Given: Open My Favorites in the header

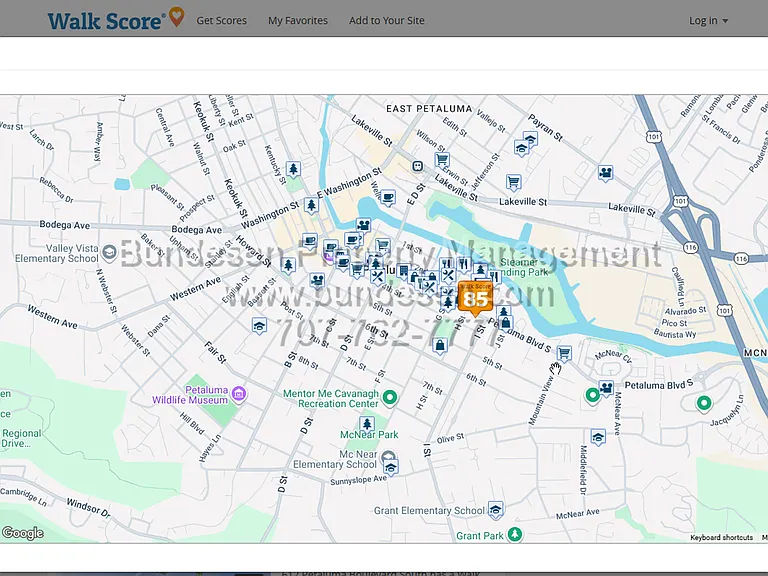Looking at the screenshot, I should point(298,21).
